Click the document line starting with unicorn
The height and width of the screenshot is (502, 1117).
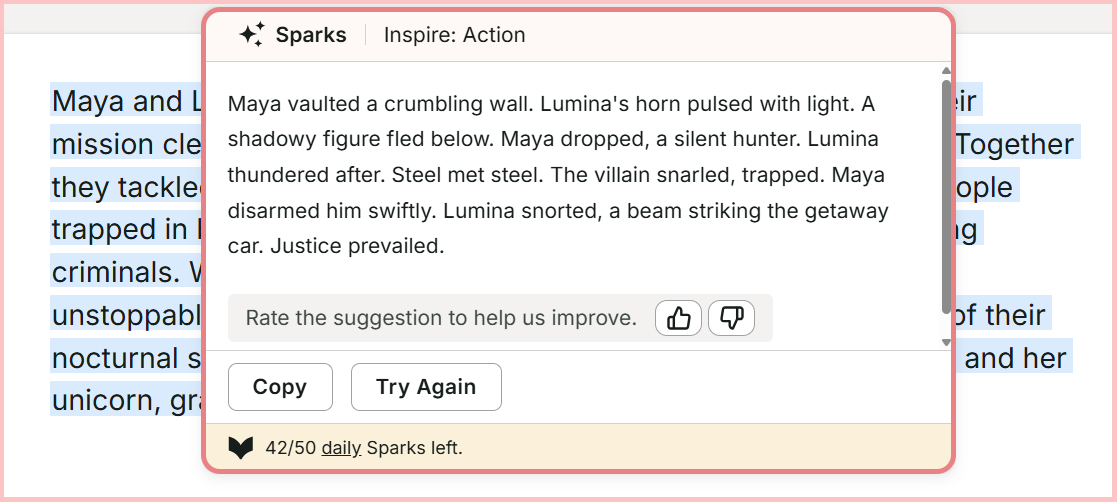point(127,401)
